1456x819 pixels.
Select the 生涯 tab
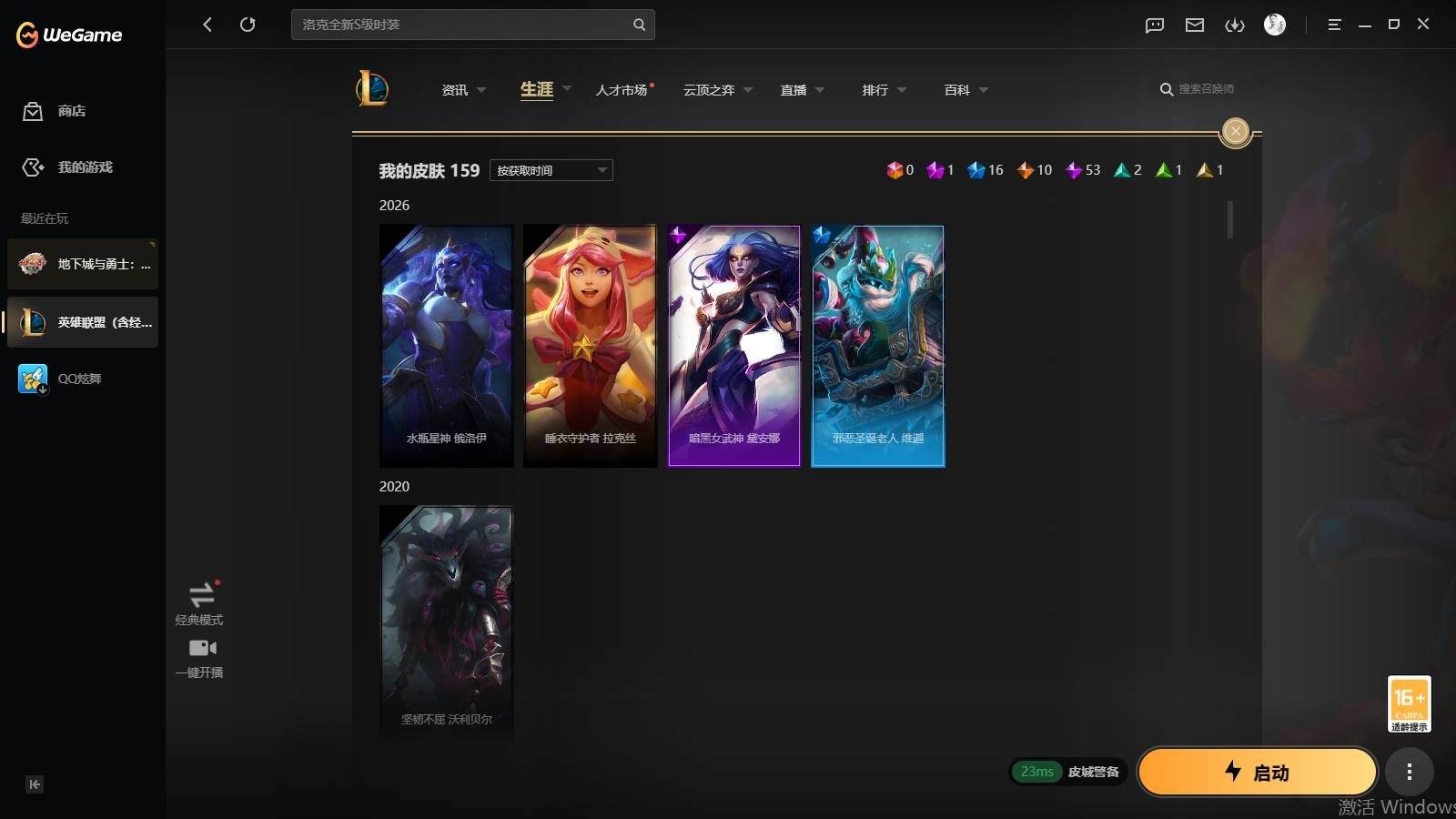[x=537, y=89]
